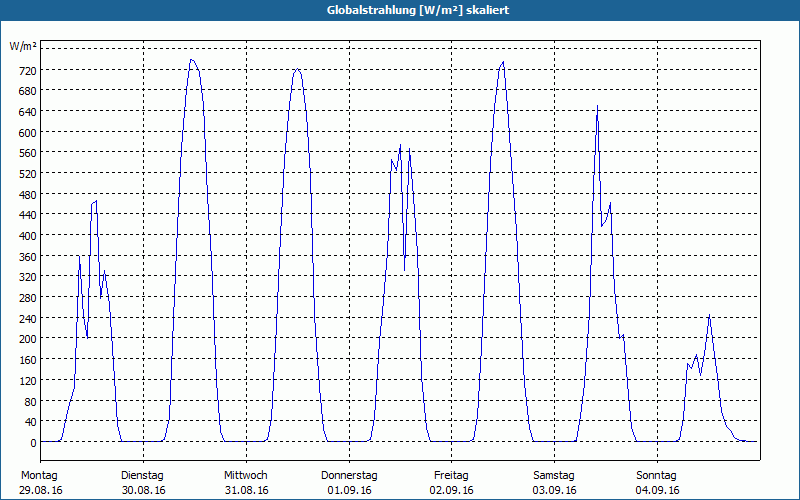800x500 pixels.
Task: Select the 160 y-axis value
Action: [x=28, y=361]
